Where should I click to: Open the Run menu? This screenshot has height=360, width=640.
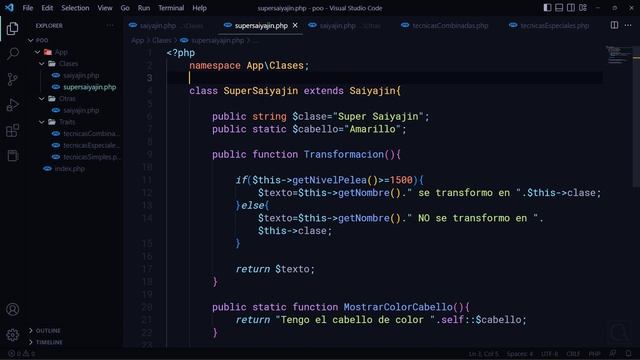point(144,8)
